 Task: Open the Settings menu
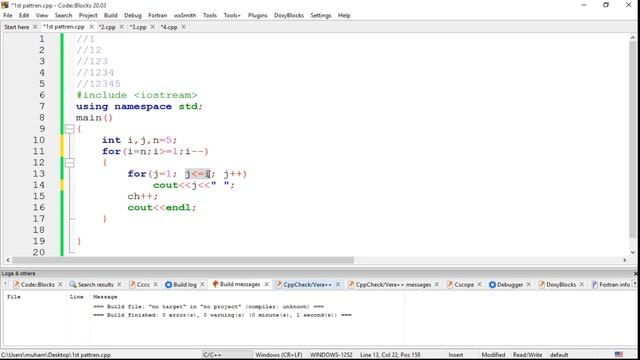tap(321, 16)
